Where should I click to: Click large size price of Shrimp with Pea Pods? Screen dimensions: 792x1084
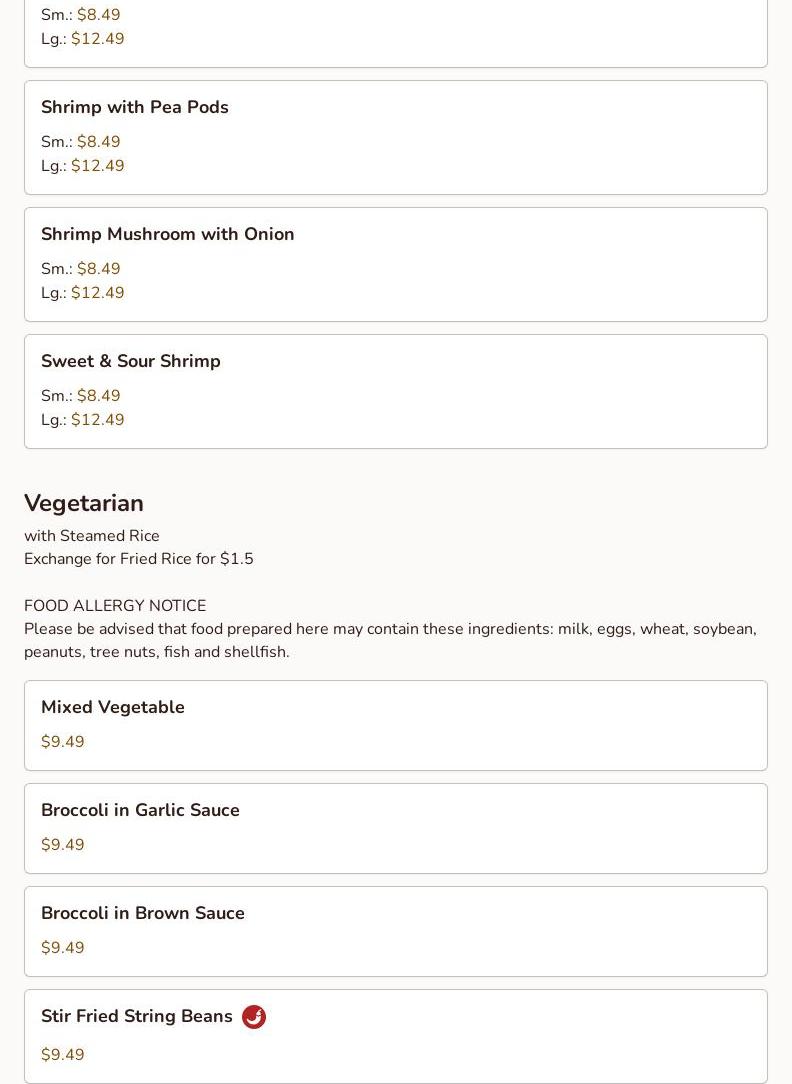click(97, 166)
